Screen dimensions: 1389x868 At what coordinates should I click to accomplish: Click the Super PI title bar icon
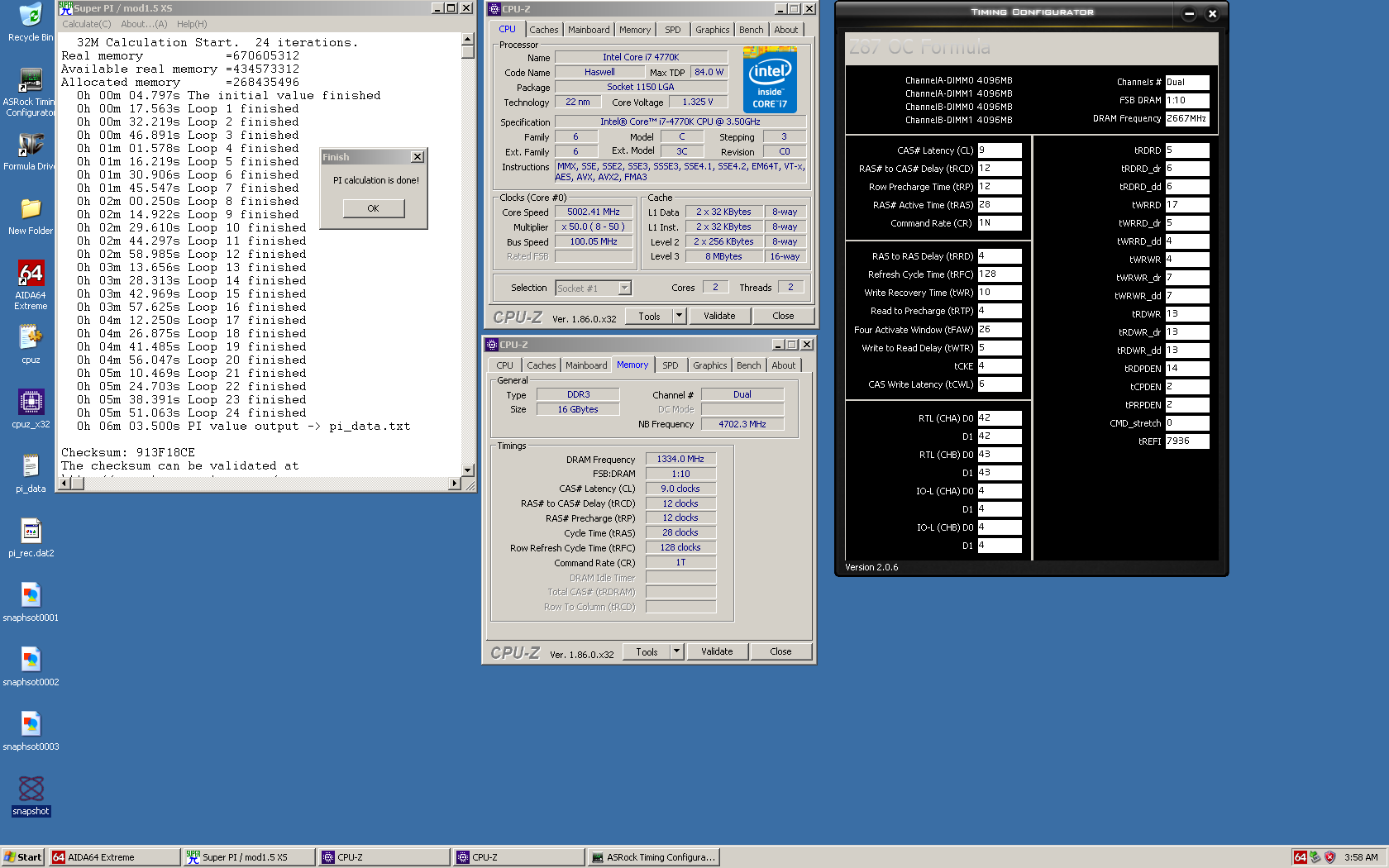click(65, 8)
